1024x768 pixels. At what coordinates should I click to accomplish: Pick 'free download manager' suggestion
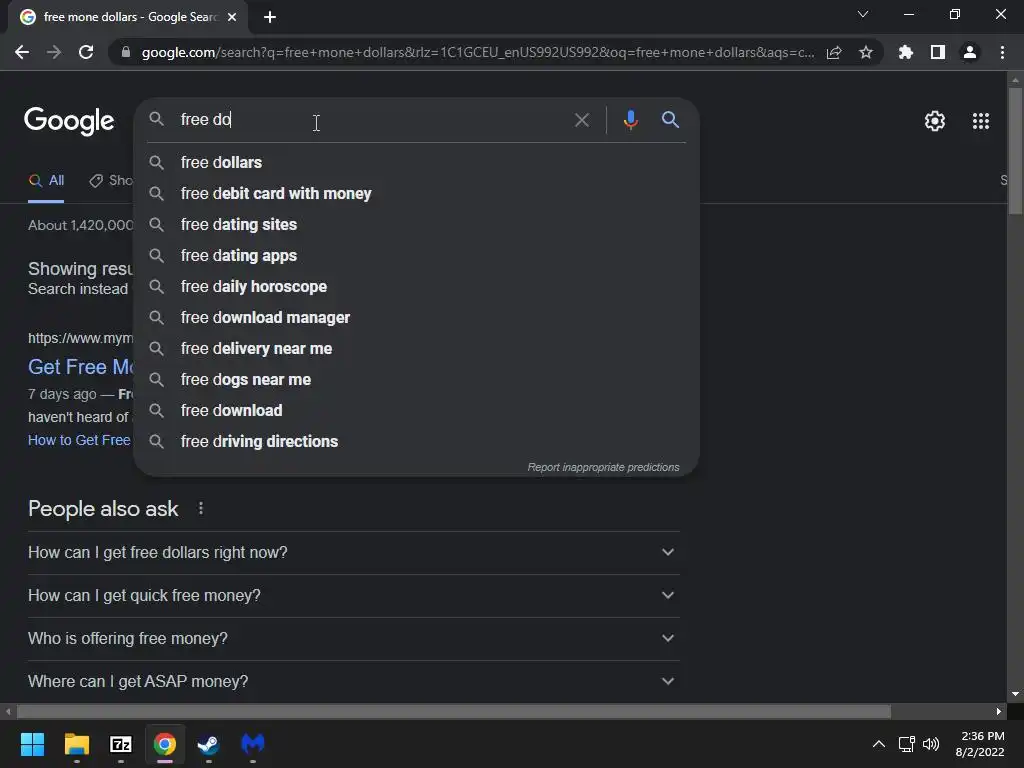pos(416,317)
